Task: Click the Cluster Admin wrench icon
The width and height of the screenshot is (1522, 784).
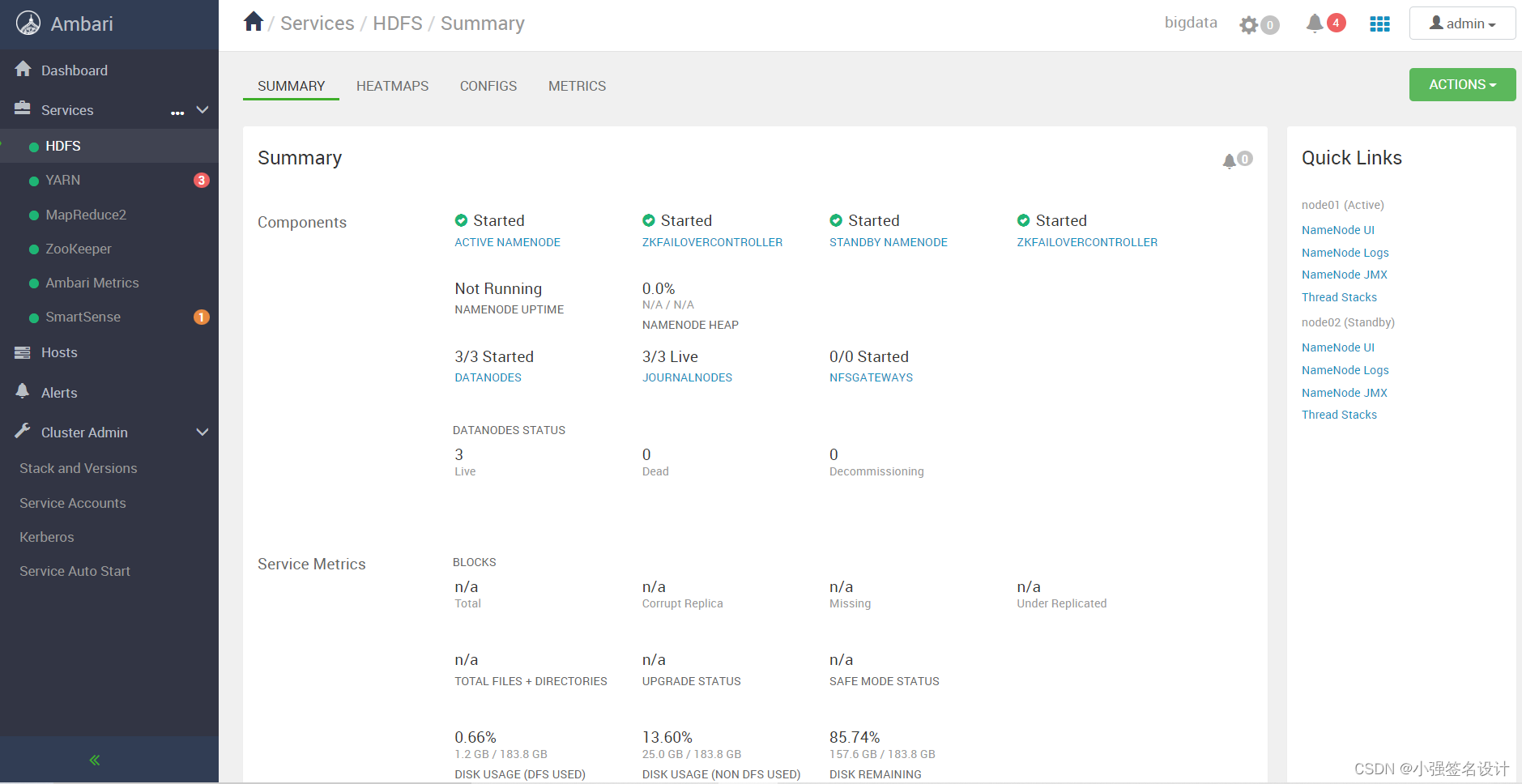Action: (23, 431)
